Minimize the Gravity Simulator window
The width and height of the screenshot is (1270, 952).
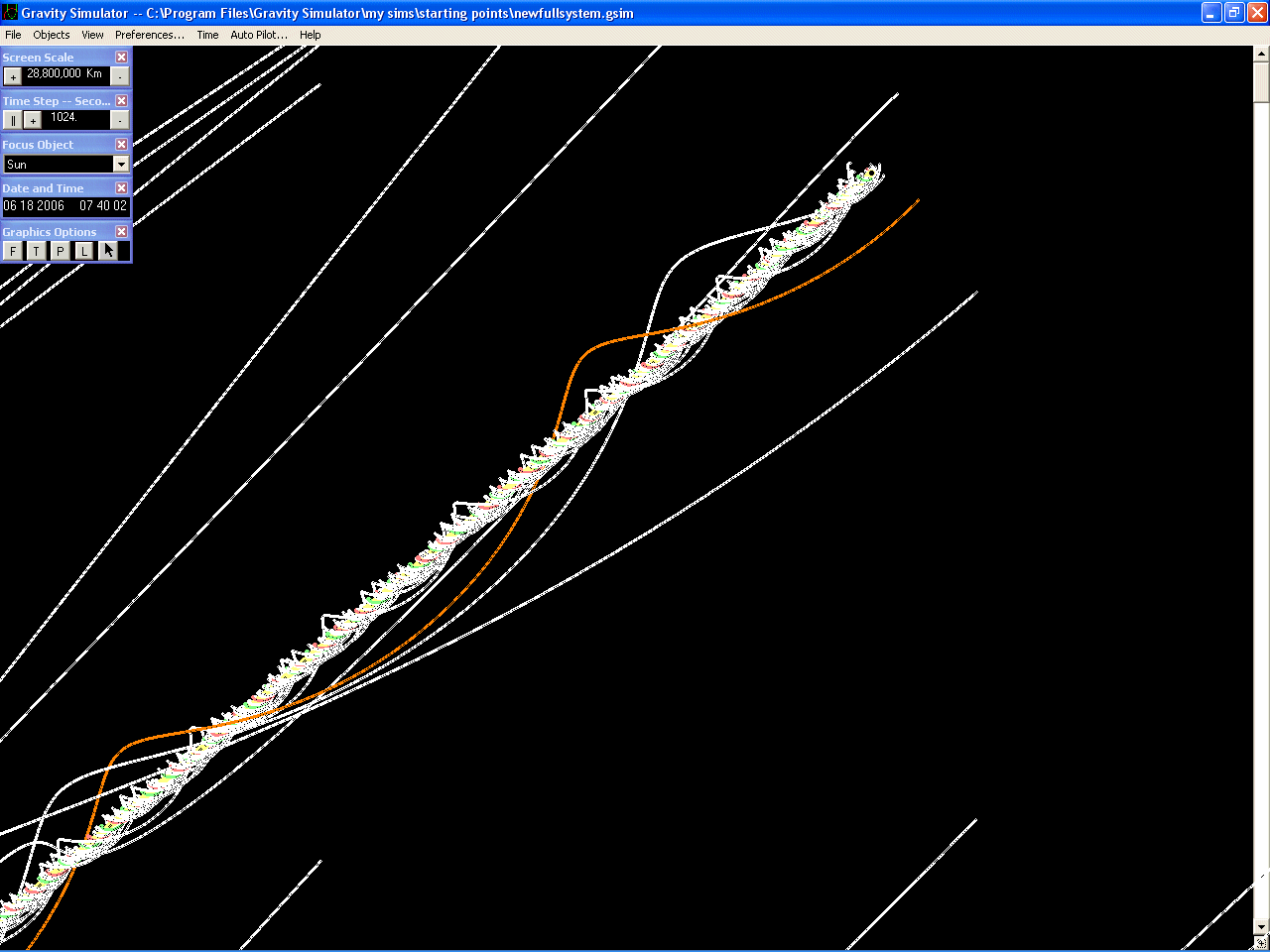(x=1211, y=13)
